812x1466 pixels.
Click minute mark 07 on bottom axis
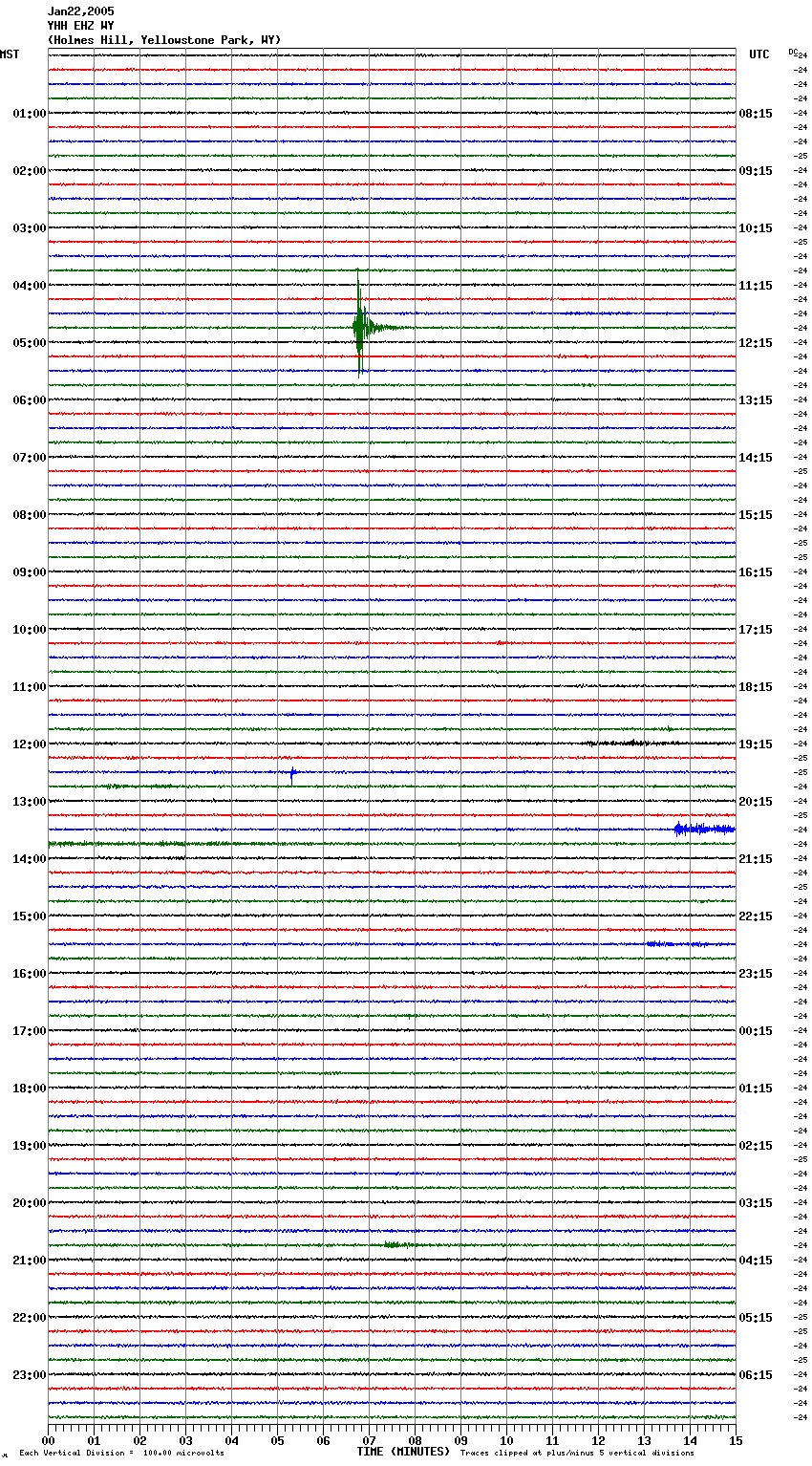pyautogui.click(x=369, y=1440)
